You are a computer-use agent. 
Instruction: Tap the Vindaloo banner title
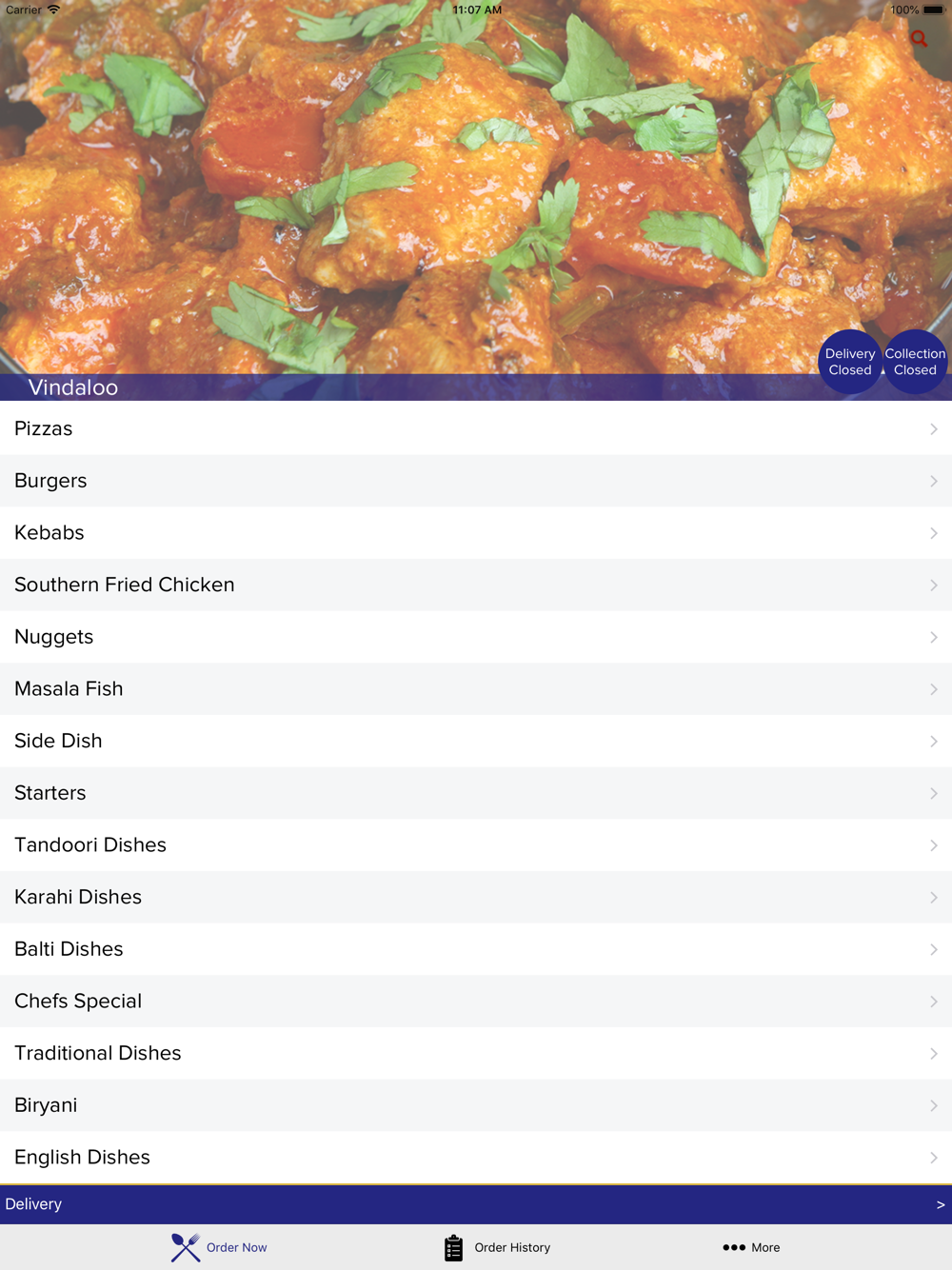(73, 387)
